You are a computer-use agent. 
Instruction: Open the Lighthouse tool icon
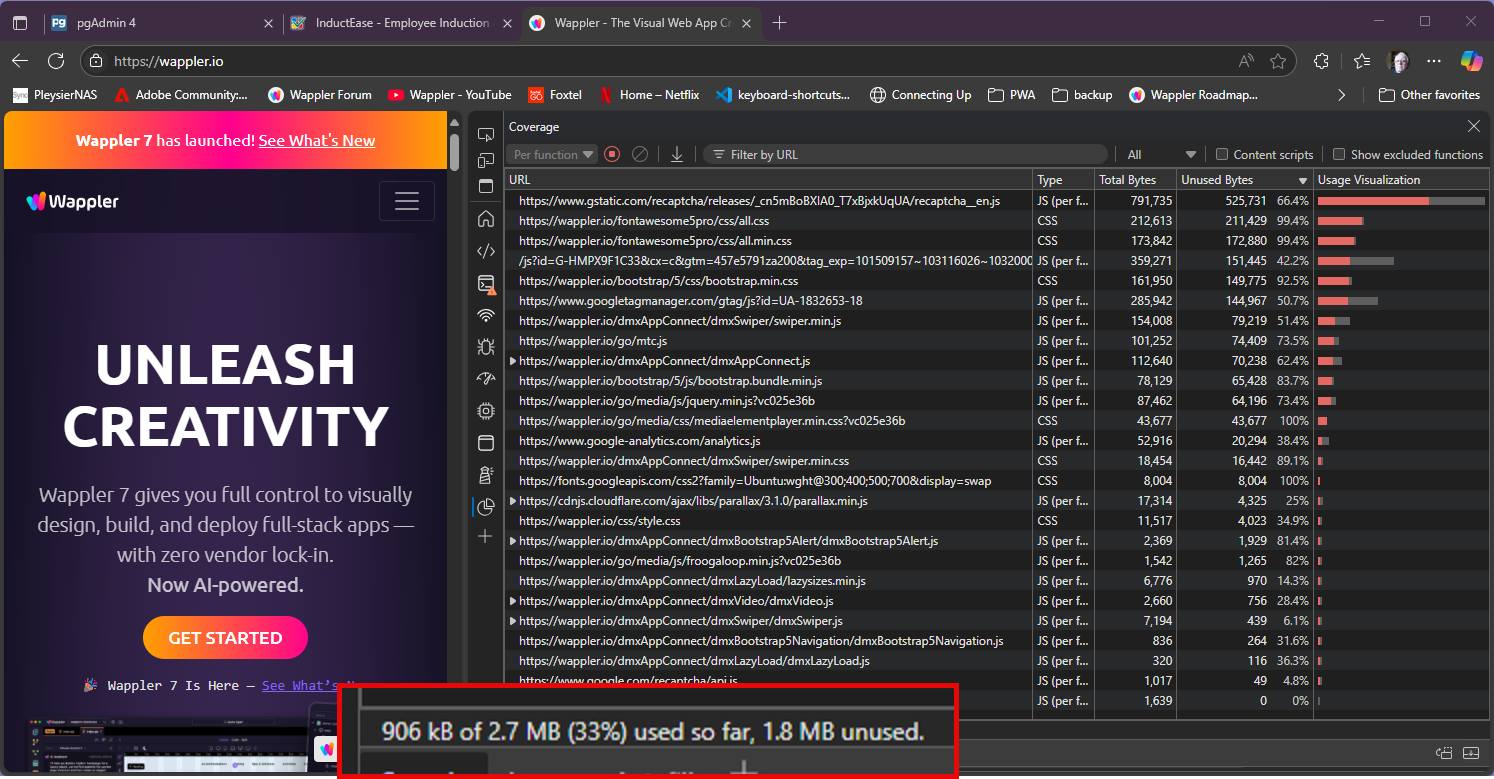click(486, 475)
